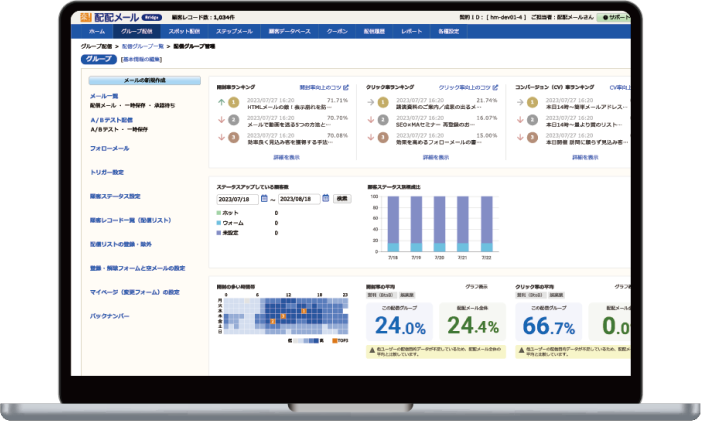Screen dimensions: 701x421
Task: Click the 配配メール logo icon
Action: 86,17
